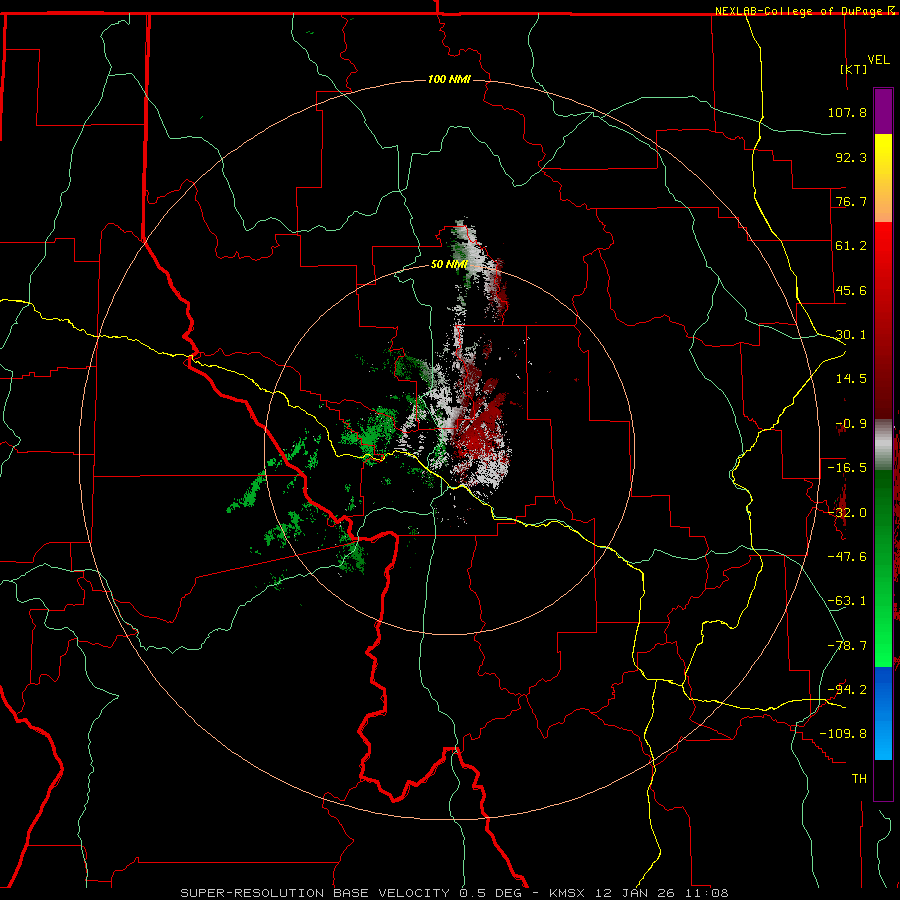The image size is (900, 900).
Task: Click the blue segment of the velocity color bar
Action: pyautogui.click(x=883, y=713)
